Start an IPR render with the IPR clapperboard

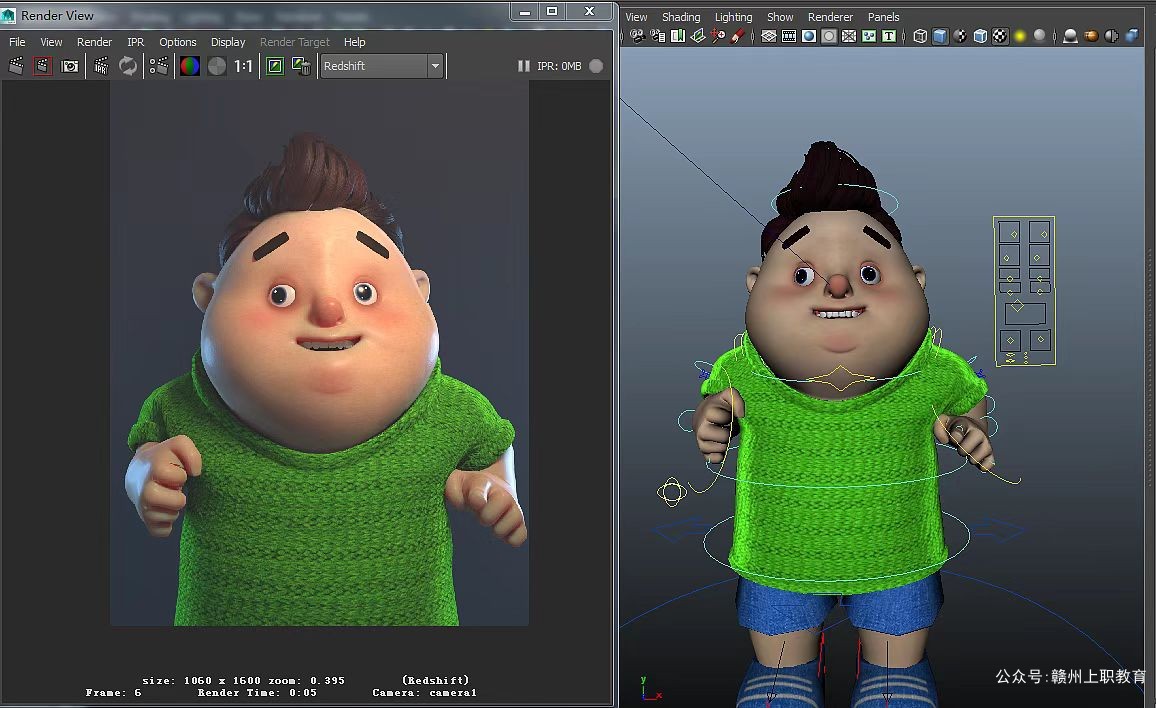[101, 66]
